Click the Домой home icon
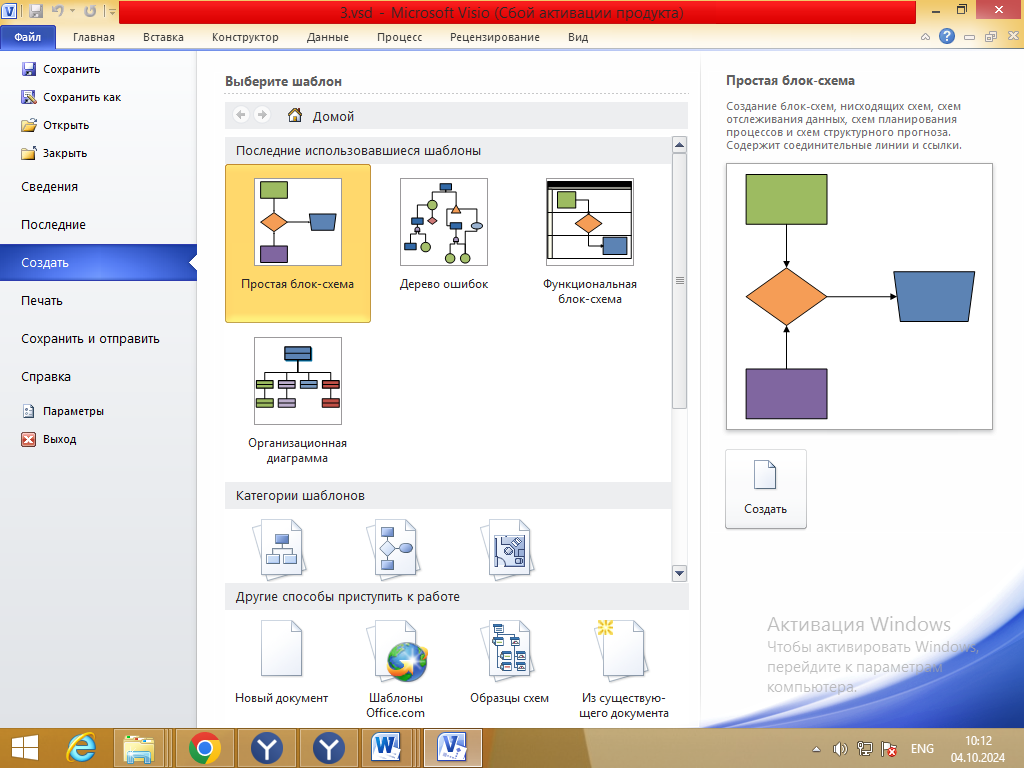 coord(295,116)
